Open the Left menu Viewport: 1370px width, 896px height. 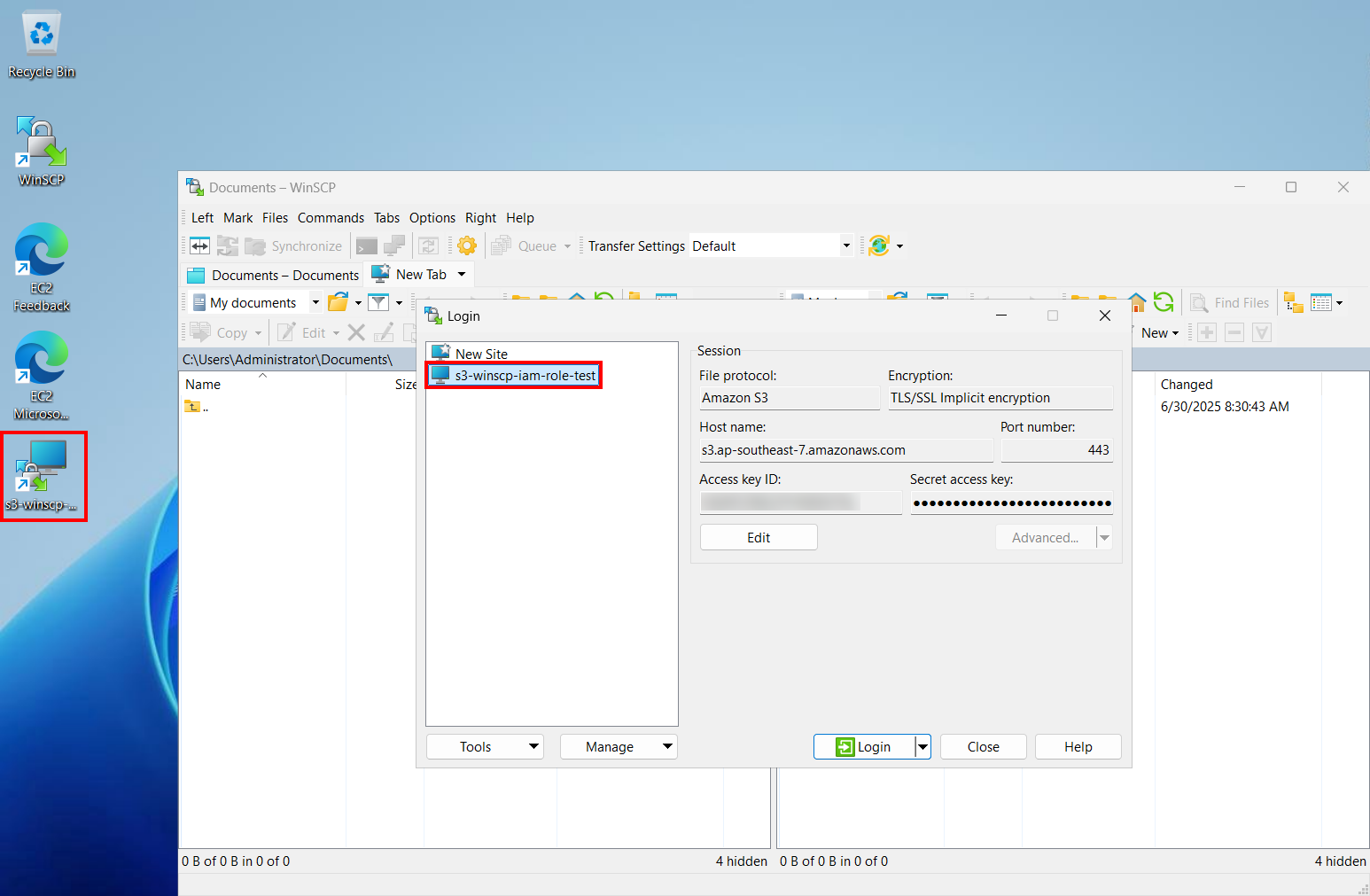(x=202, y=217)
